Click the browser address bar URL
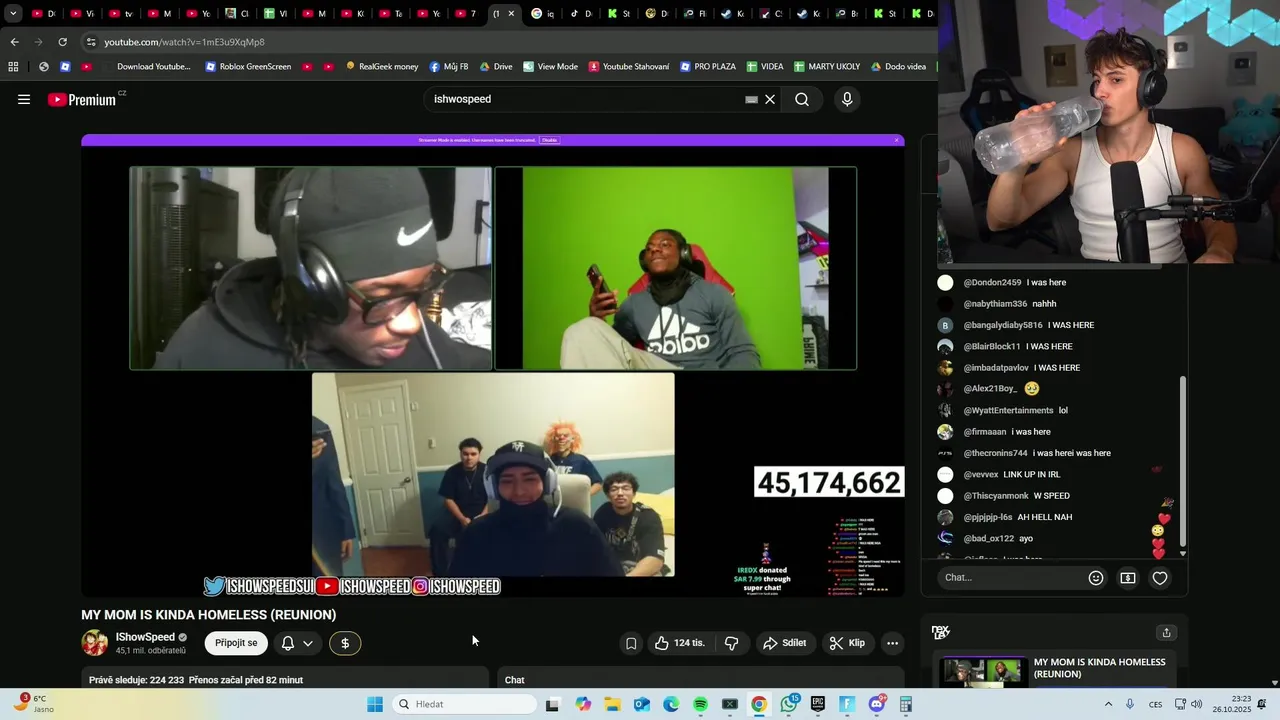Image resolution: width=1280 pixels, height=720 pixels. [184, 42]
